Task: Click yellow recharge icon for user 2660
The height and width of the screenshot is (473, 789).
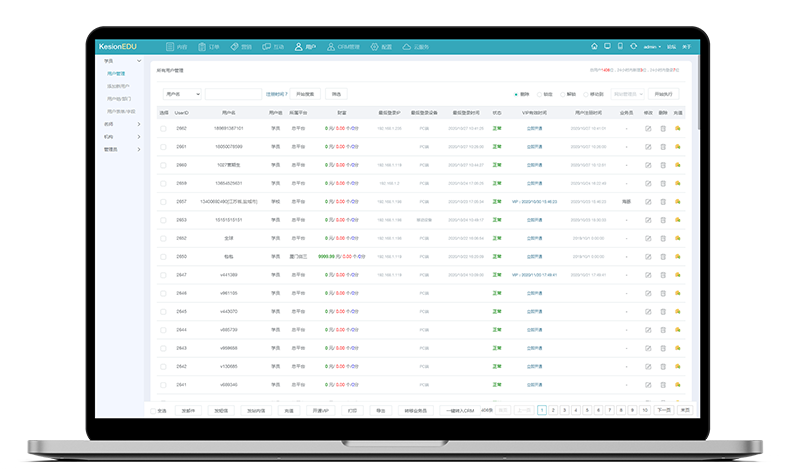Action: (677, 164)
